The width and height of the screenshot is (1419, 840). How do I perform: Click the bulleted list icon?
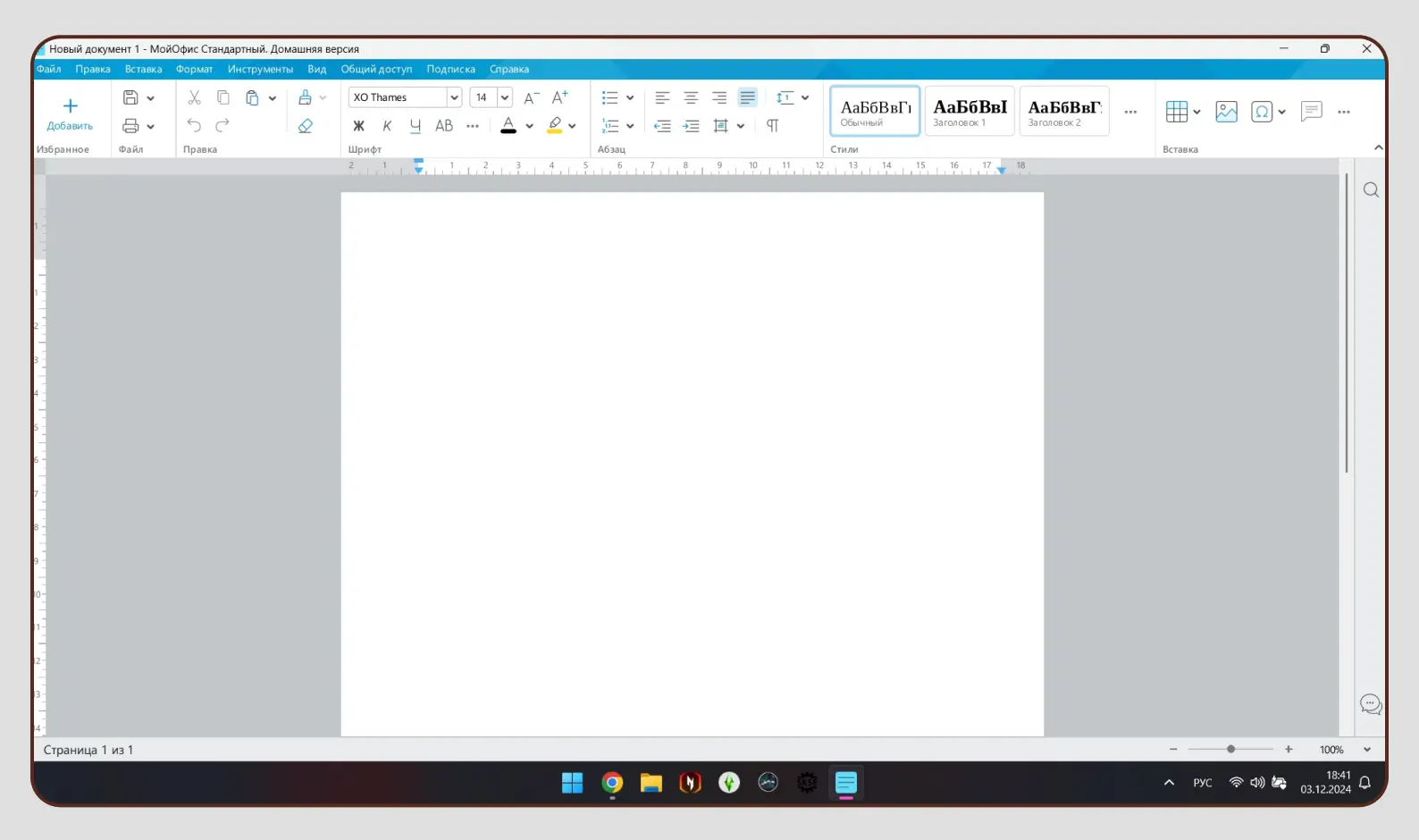(610, 97)
